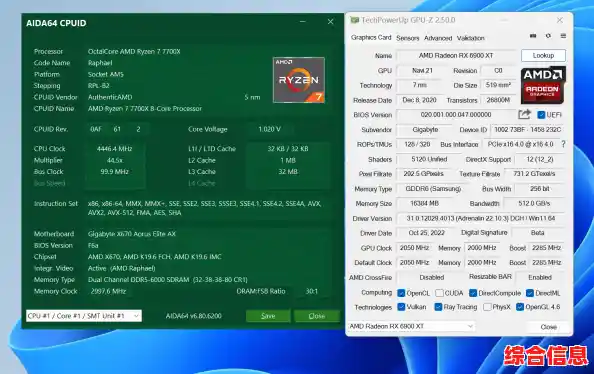Click the AIDA64 v6.80.6200 version text
The height and width of the screenshot is (374, 594).
coord(194,316)
